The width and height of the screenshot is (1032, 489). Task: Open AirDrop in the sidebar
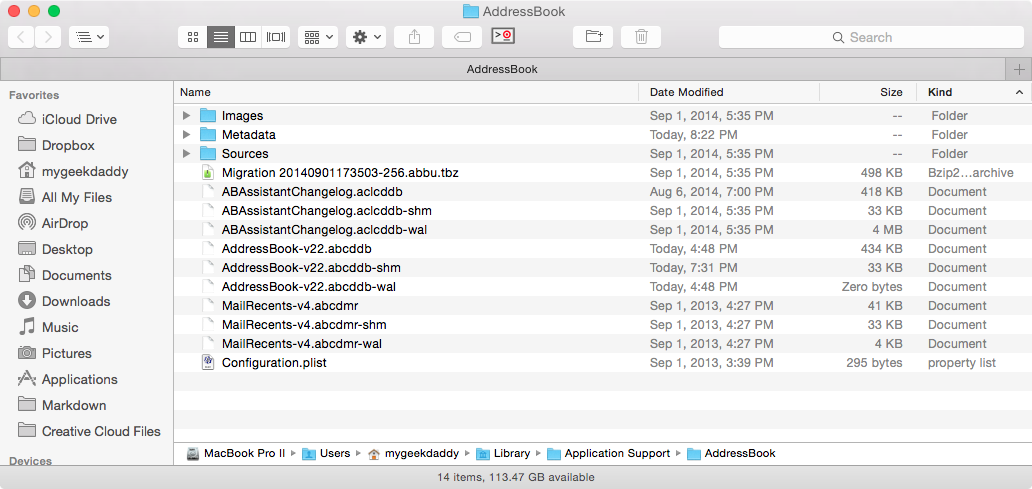(64, 223)
